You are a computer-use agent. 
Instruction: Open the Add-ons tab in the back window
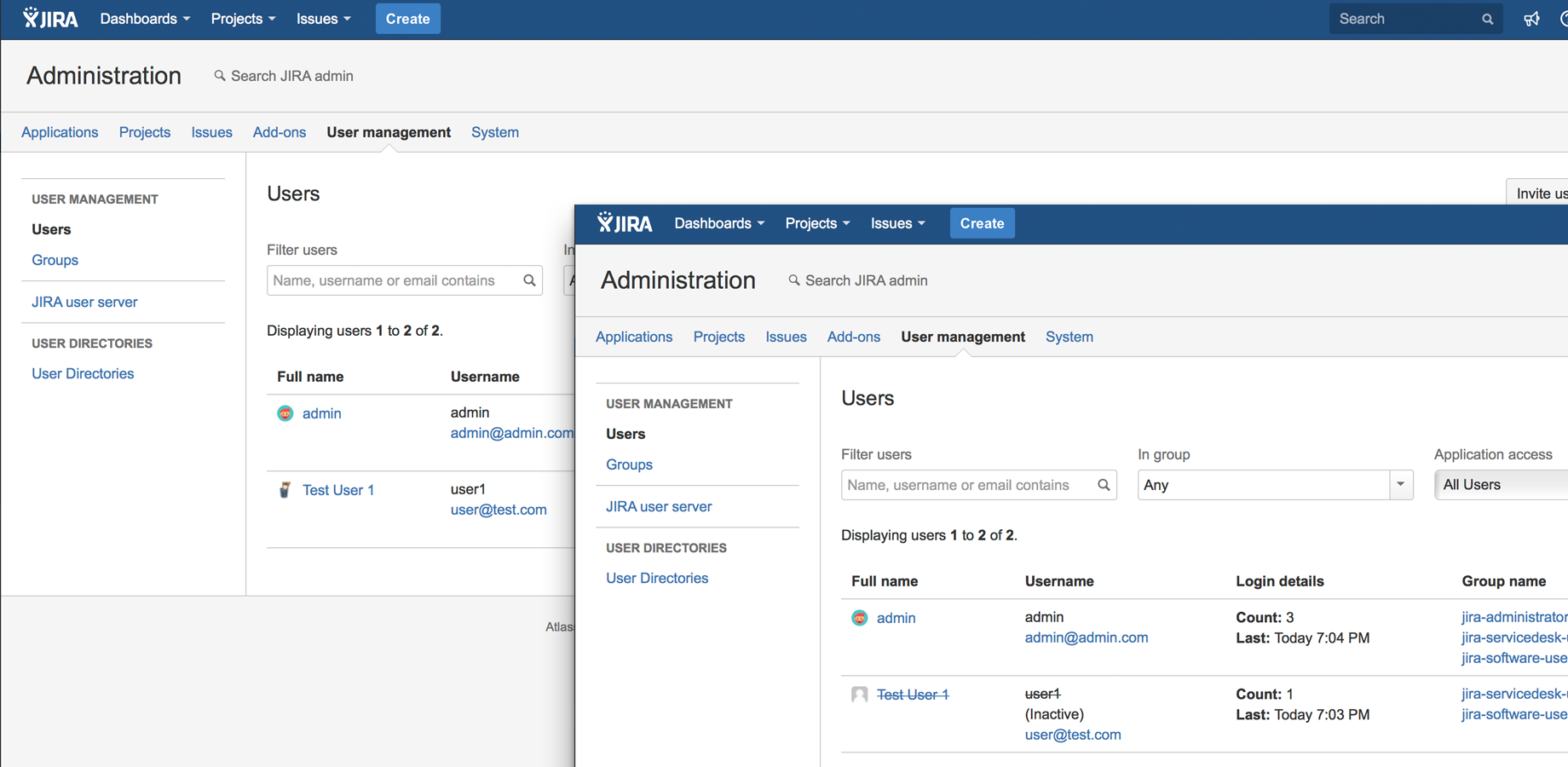point(280,132)
